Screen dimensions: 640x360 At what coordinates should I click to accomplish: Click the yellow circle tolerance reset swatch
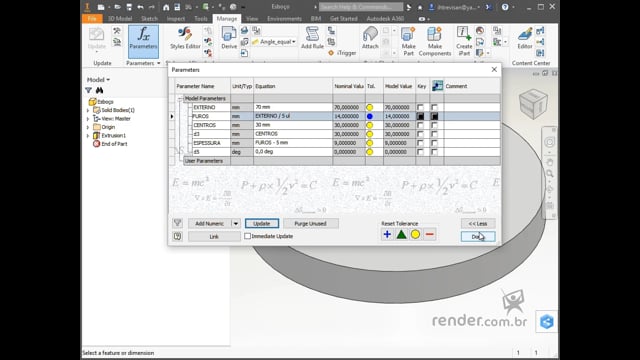click(x=415, y=234)
